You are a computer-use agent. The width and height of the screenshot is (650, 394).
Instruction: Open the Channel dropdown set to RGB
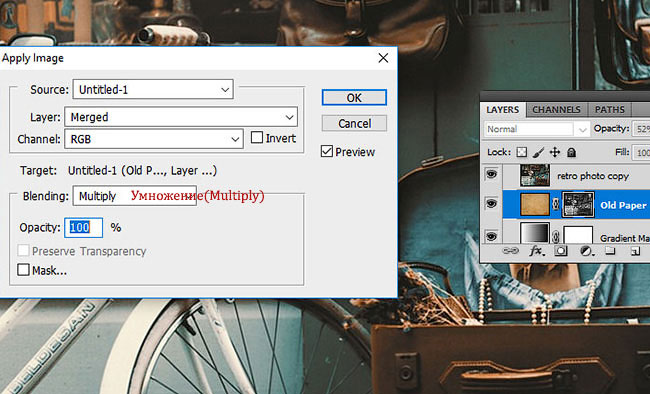click(x=153, y=139)
